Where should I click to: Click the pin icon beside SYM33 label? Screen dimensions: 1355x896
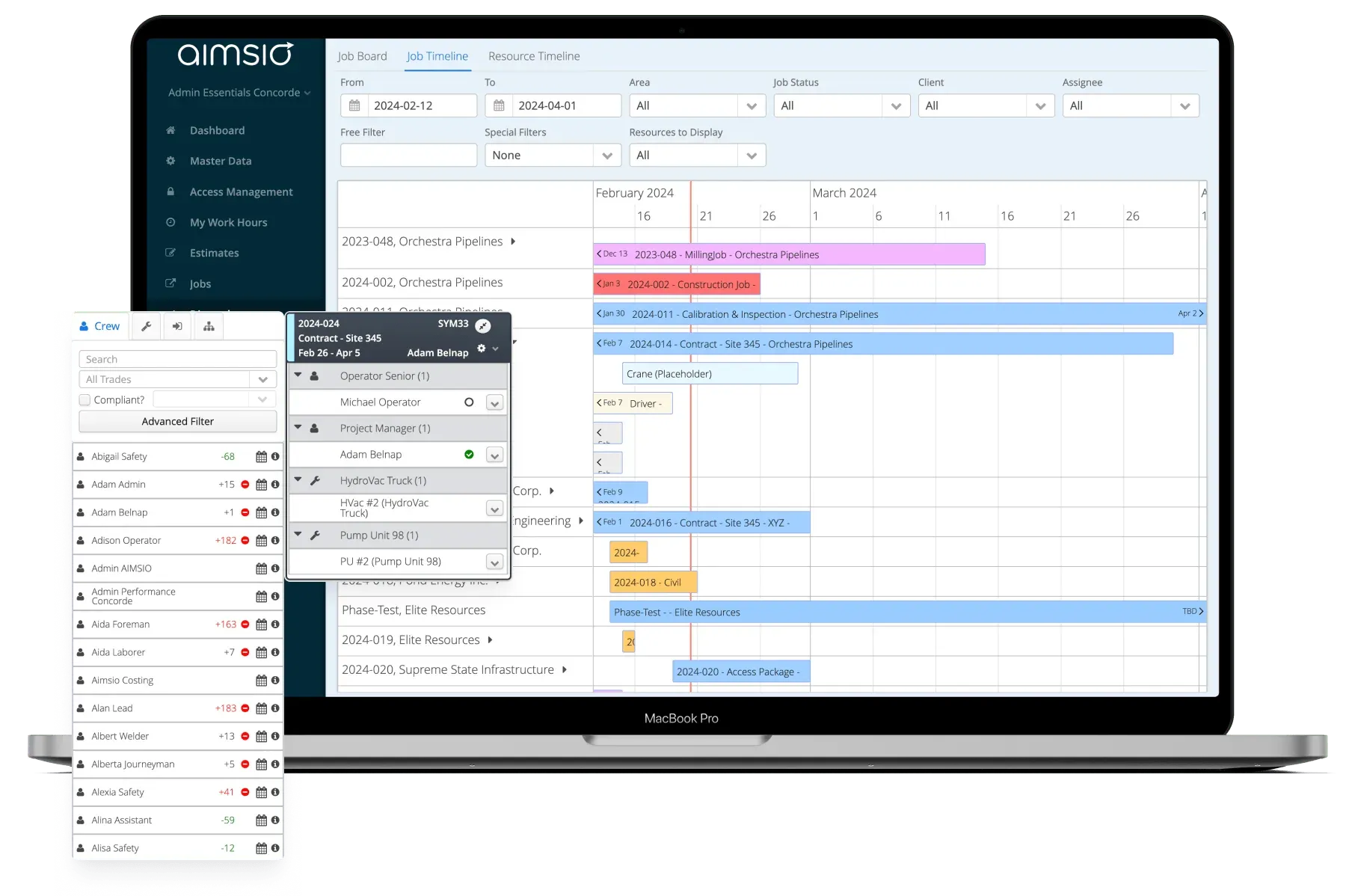(x=482, y=325)
